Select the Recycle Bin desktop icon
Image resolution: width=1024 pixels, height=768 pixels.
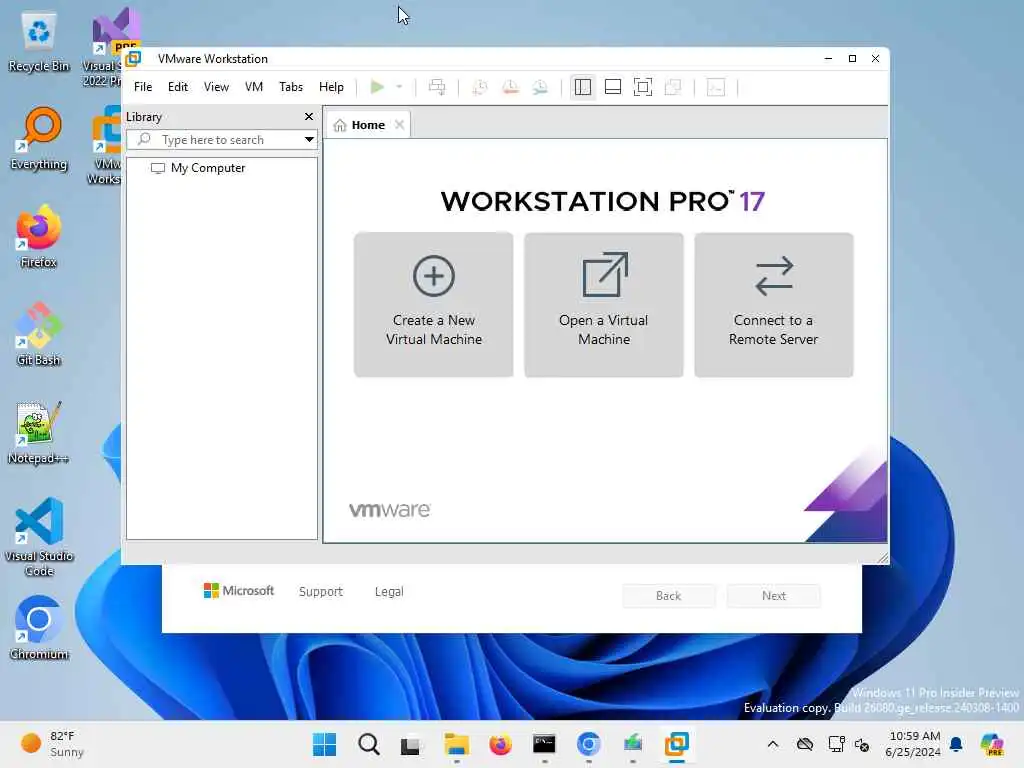click(x=39, y=42)
